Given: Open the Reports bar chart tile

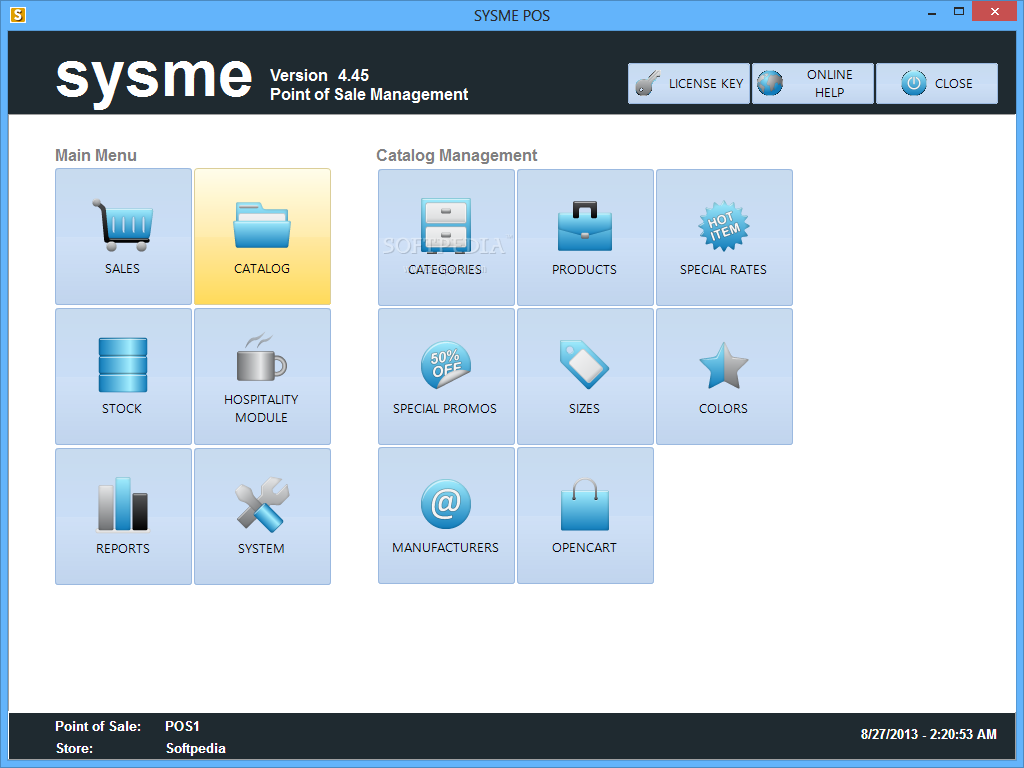Looking at the screenshot, I should click(x=123, y=516).
